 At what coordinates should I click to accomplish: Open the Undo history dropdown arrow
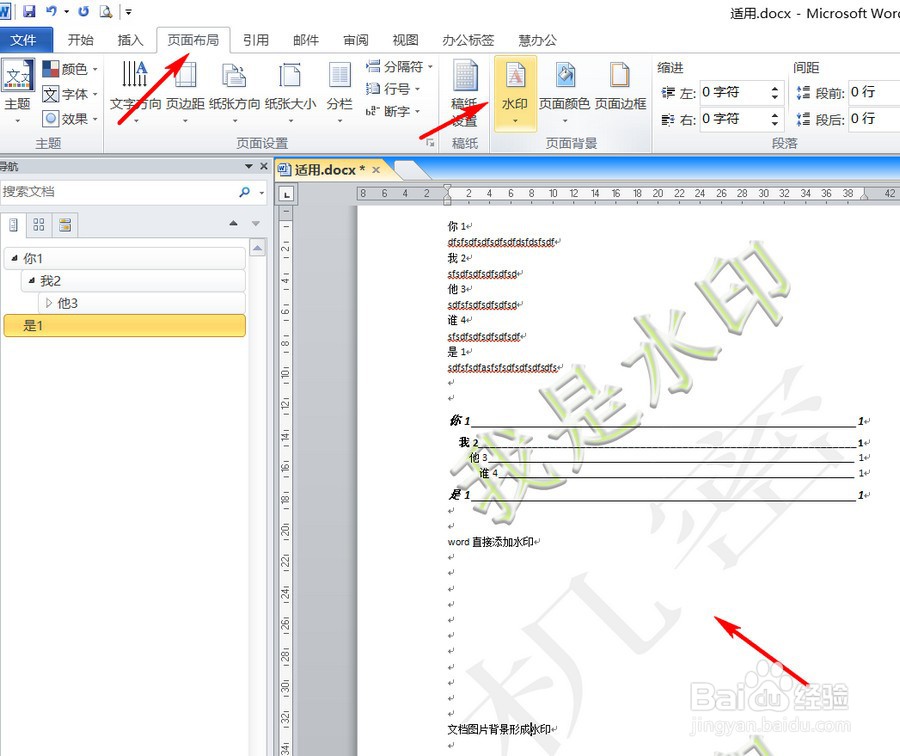[67, 11]
